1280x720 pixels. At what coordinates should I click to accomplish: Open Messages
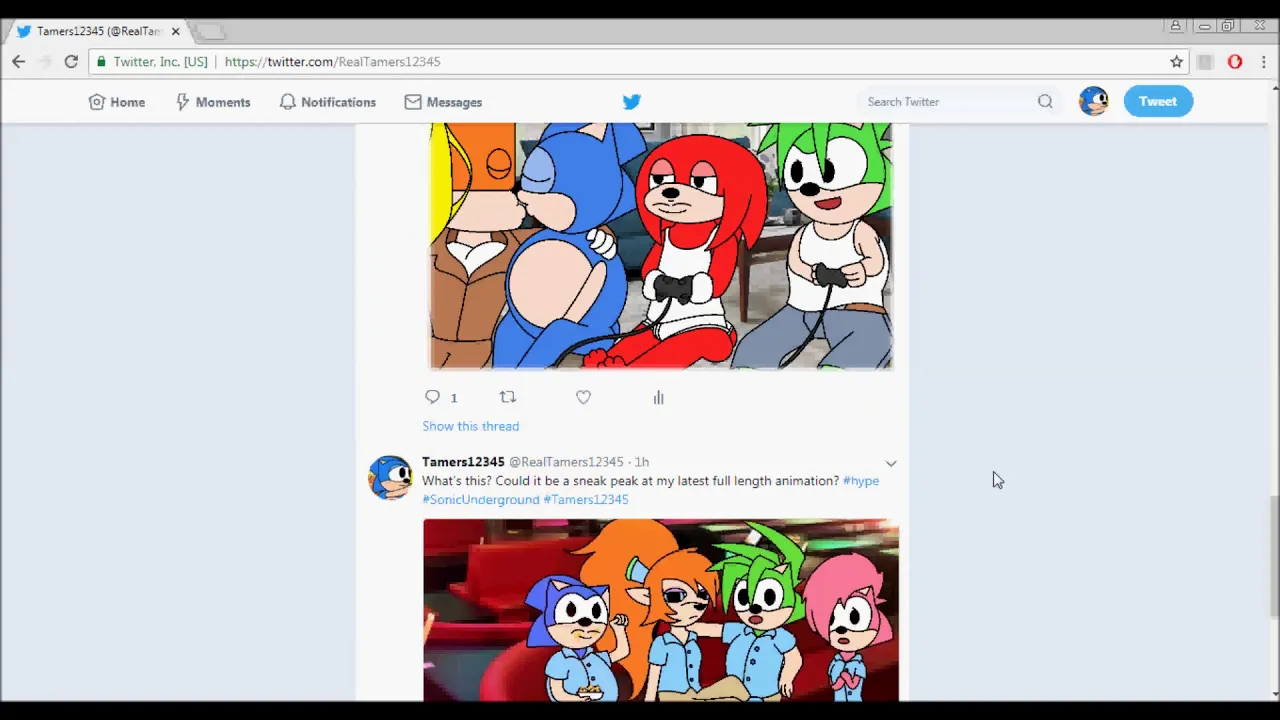click(x=443, y=101)
